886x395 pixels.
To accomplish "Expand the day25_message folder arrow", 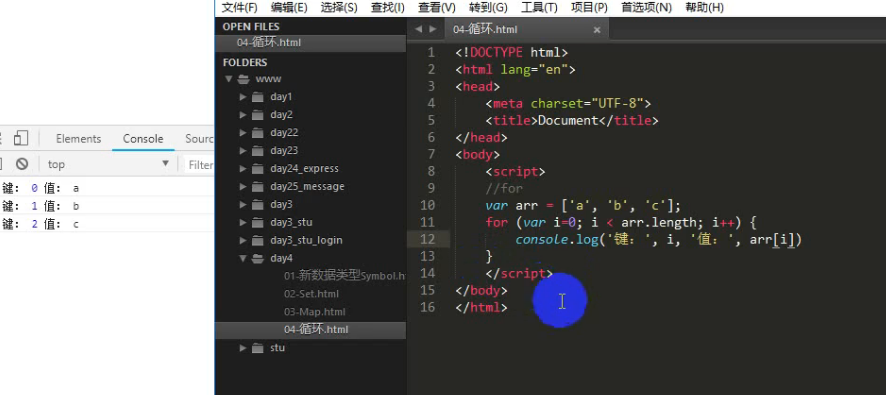I will tap(242, 186).
